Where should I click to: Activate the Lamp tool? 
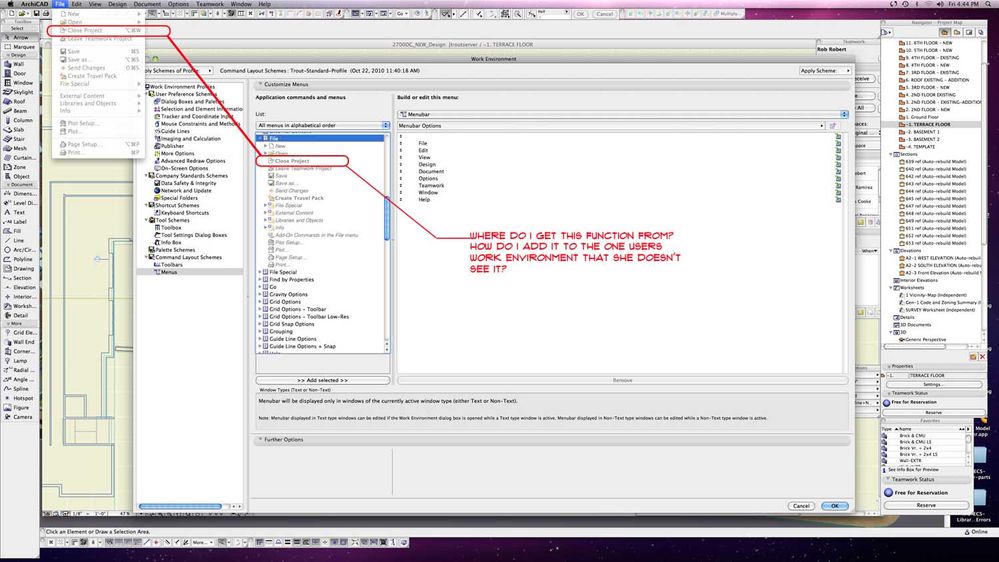pyautogui.click(x=19, y=361)
